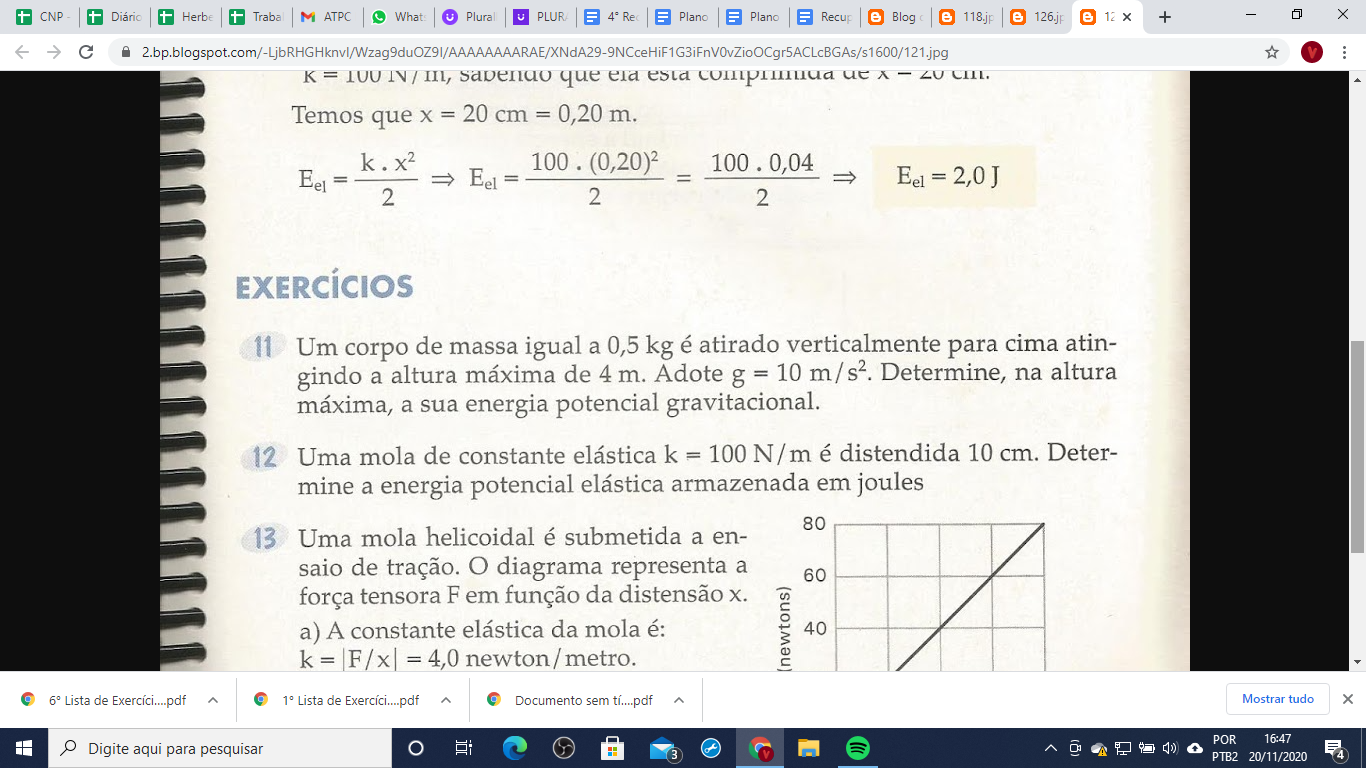Launch Microsoft Edge from taskbar
1366x768 pixels.
coord(514,748)
